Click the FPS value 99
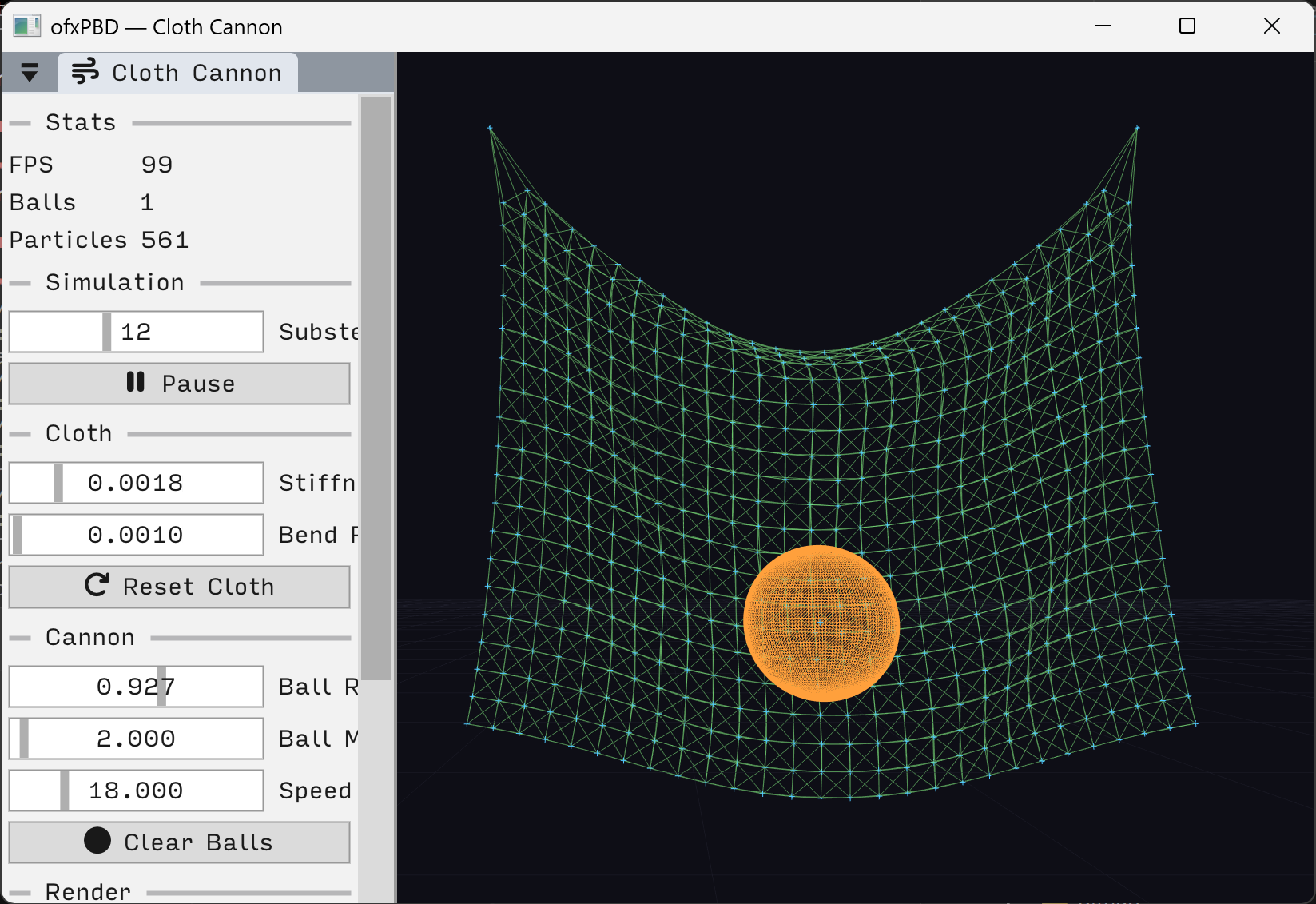 pyautogui.click(x=157, y=165)
